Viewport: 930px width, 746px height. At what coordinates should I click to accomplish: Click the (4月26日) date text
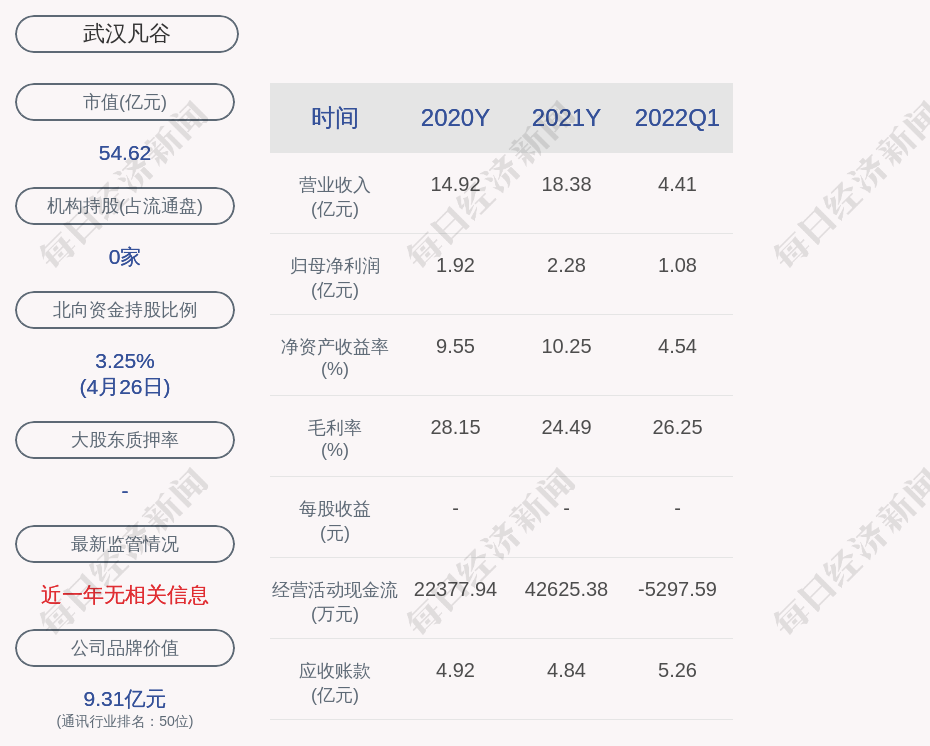click(x=125, y=387)
